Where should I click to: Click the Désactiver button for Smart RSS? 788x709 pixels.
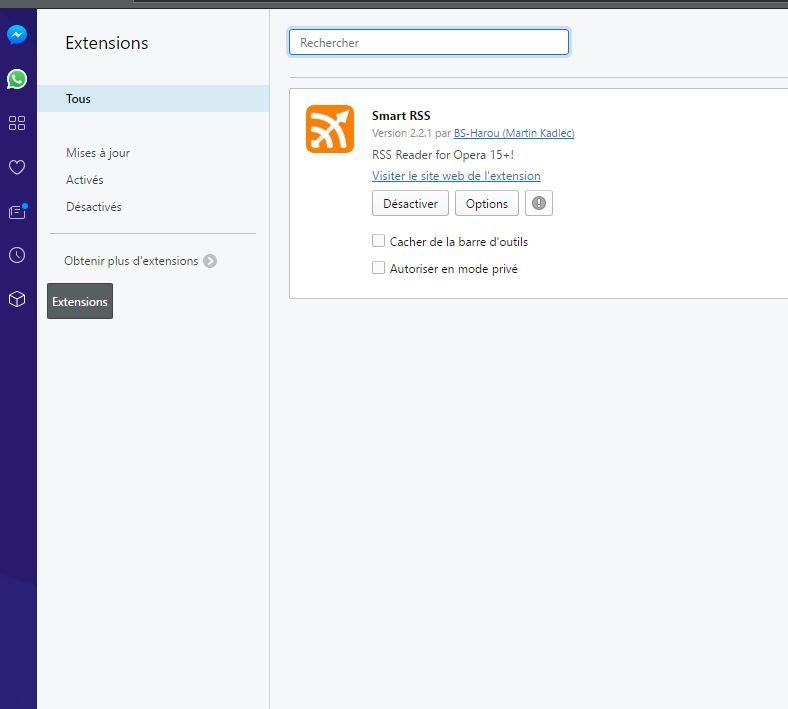(410, 203)
